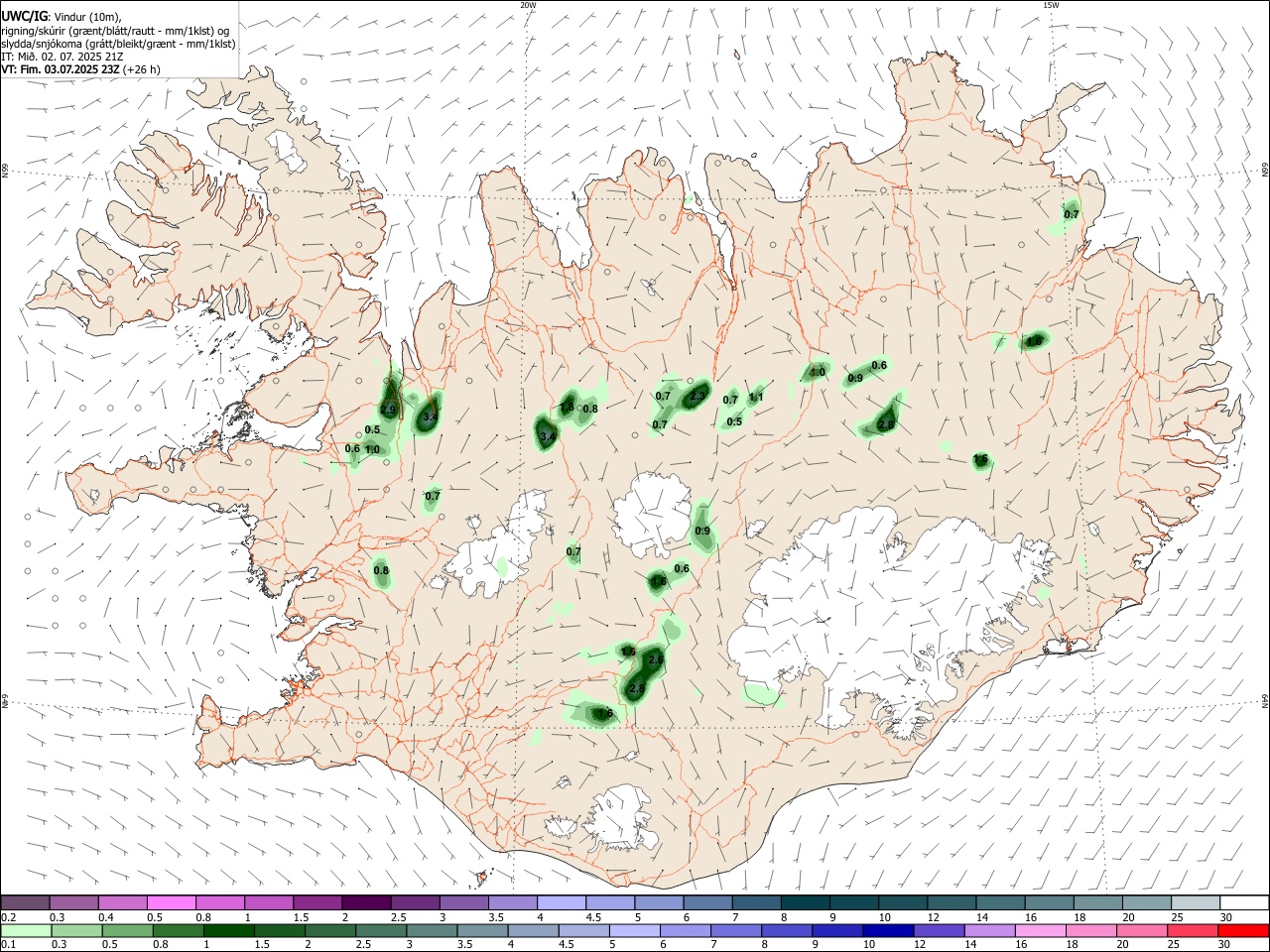Select the 0.9 value beside the central glacier
Image resolution: width=1270 pixels, height=952 pixels.
point(702,532)
